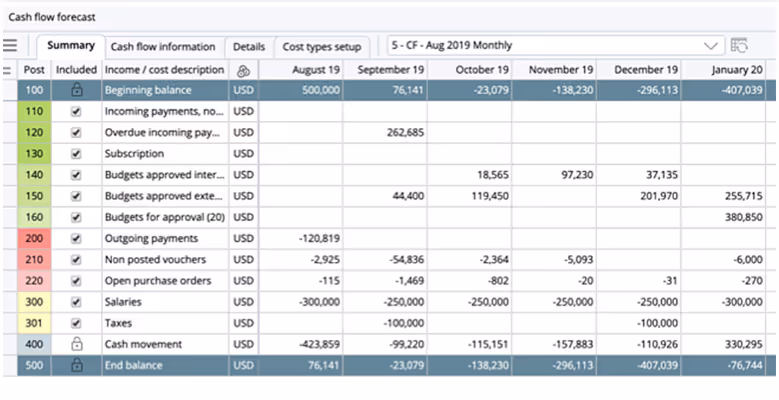Screen dimensions: 779x400
Task: Select the 201,970 December budgets external cell
Action: pos(638,196)
